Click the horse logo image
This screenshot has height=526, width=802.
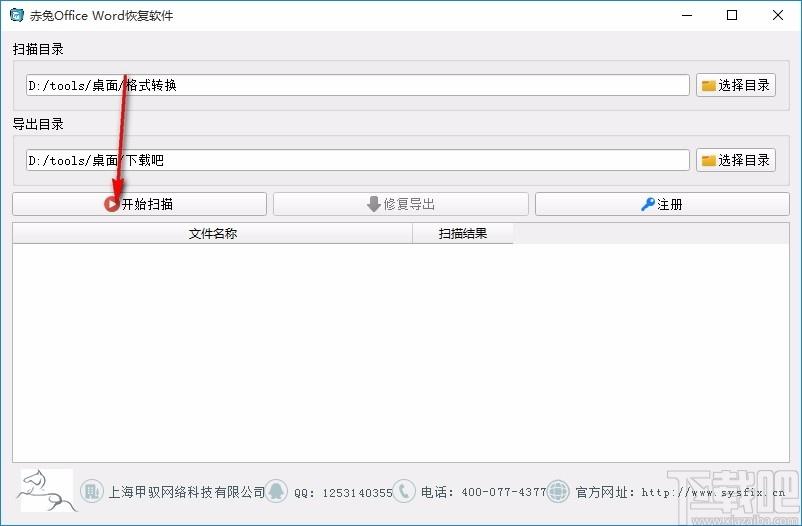[47, 490]
